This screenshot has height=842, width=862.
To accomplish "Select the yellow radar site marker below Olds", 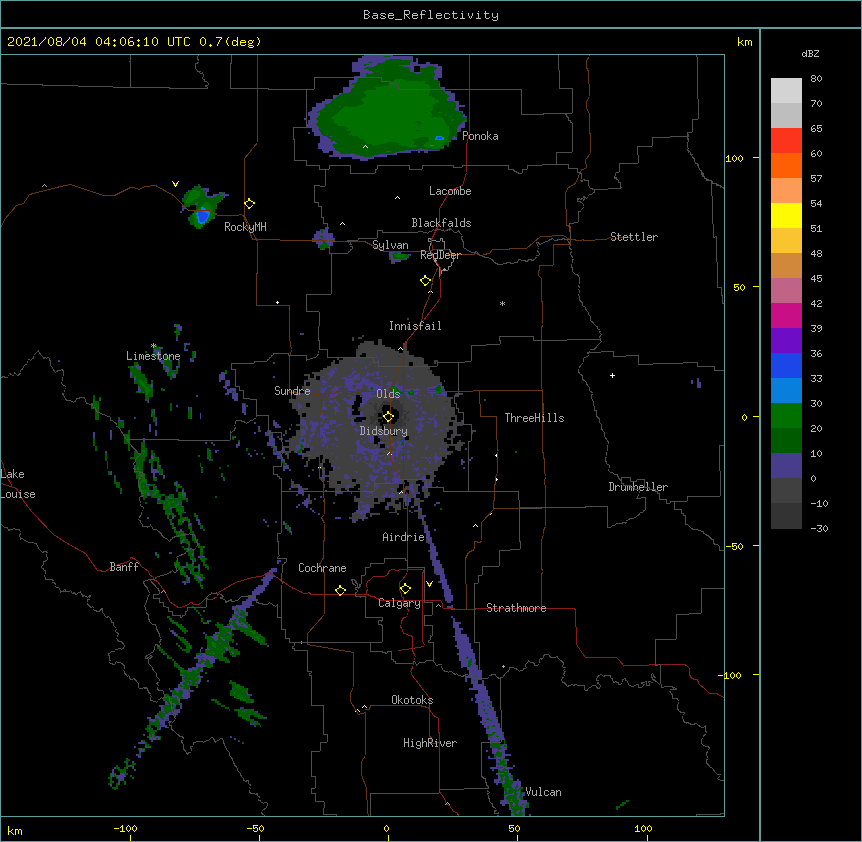I will (x=388, y=417).
